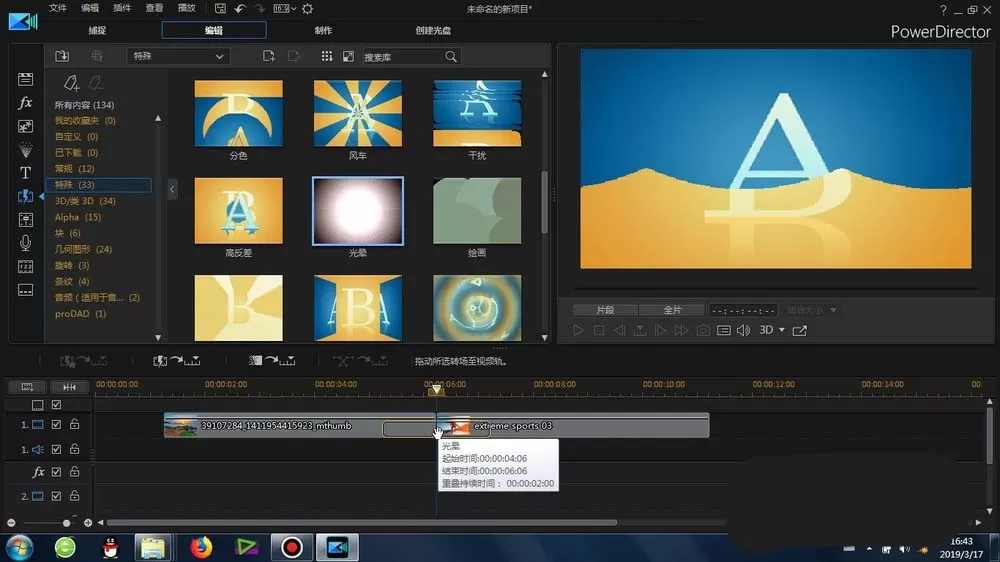
Task: Toggle the video track 1 enable checkbox
Action: [56, 424]
